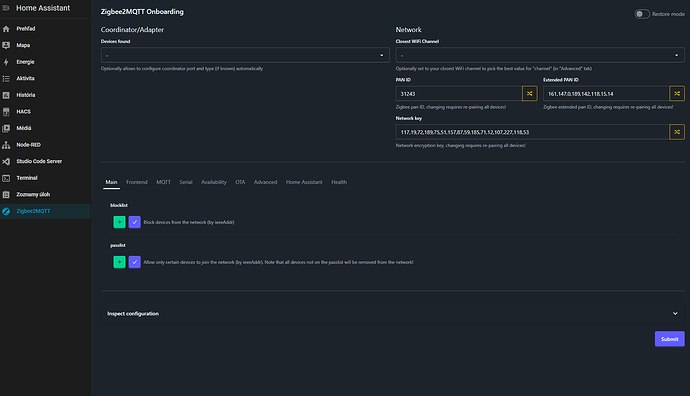Focus the Network key input field

(532, 132)
